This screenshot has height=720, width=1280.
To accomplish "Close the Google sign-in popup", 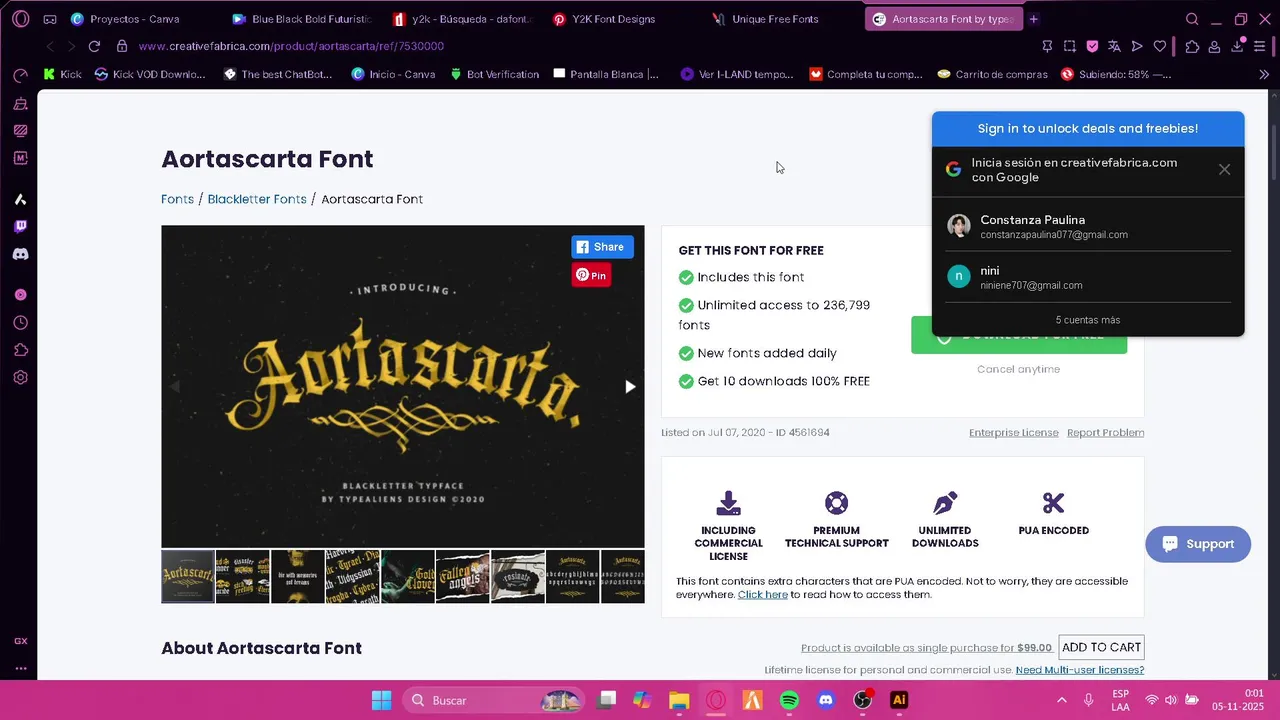I will click(1224, 170).
